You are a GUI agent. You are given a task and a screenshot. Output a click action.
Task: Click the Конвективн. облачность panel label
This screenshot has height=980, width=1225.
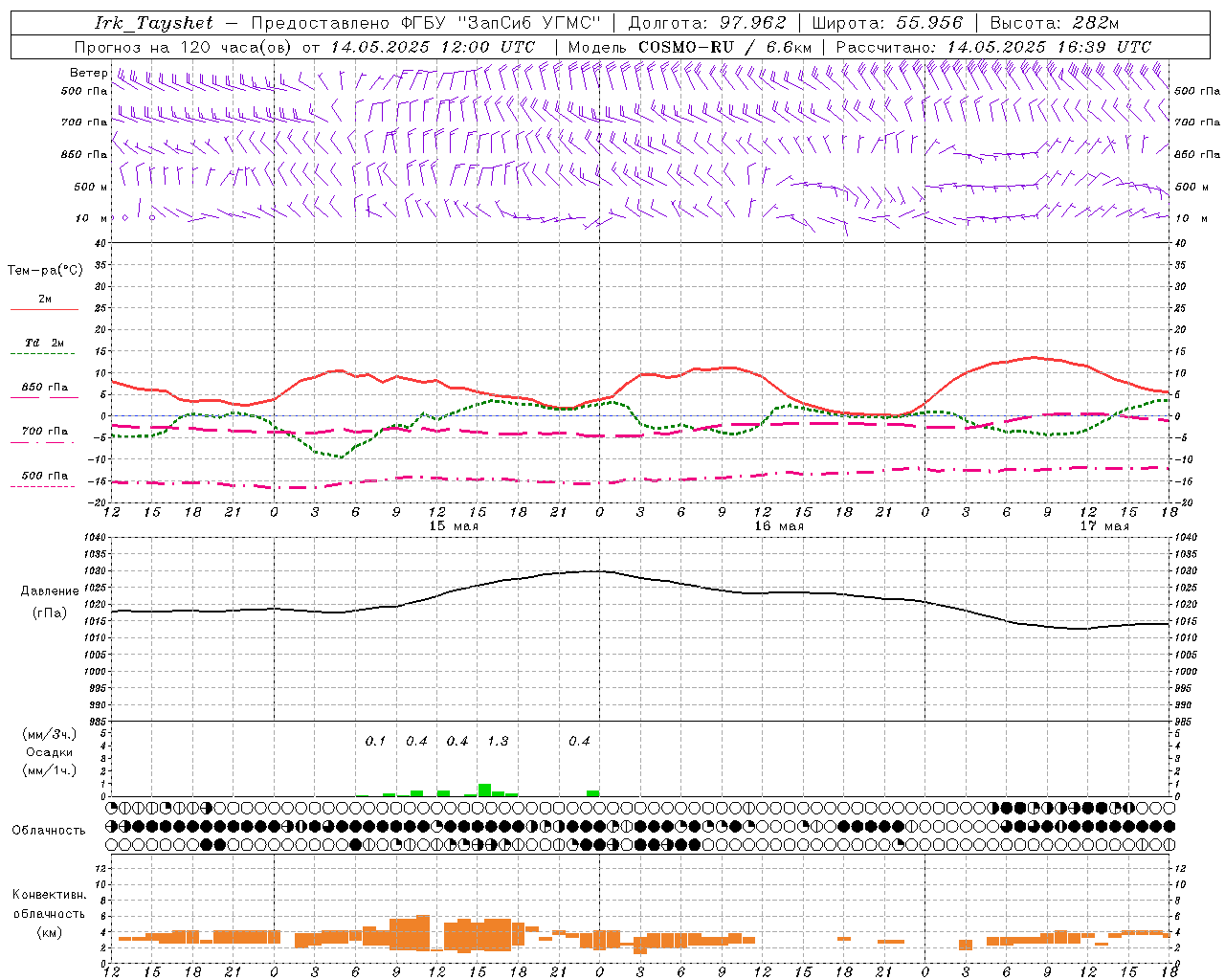click(x=49, y=903)
